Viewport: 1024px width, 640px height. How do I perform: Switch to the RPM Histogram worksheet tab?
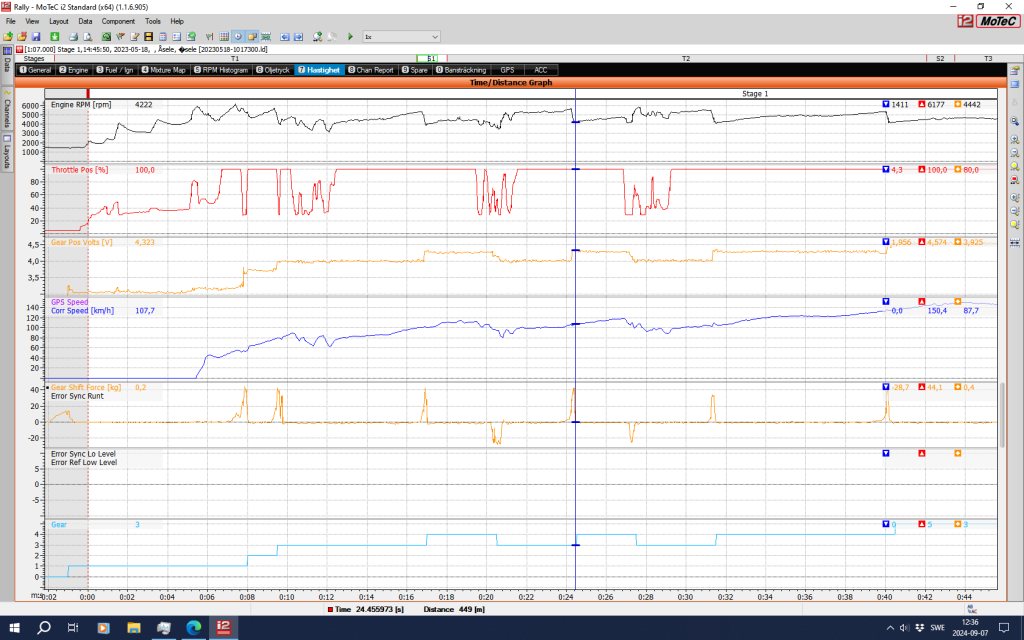[x=221, y=70]
